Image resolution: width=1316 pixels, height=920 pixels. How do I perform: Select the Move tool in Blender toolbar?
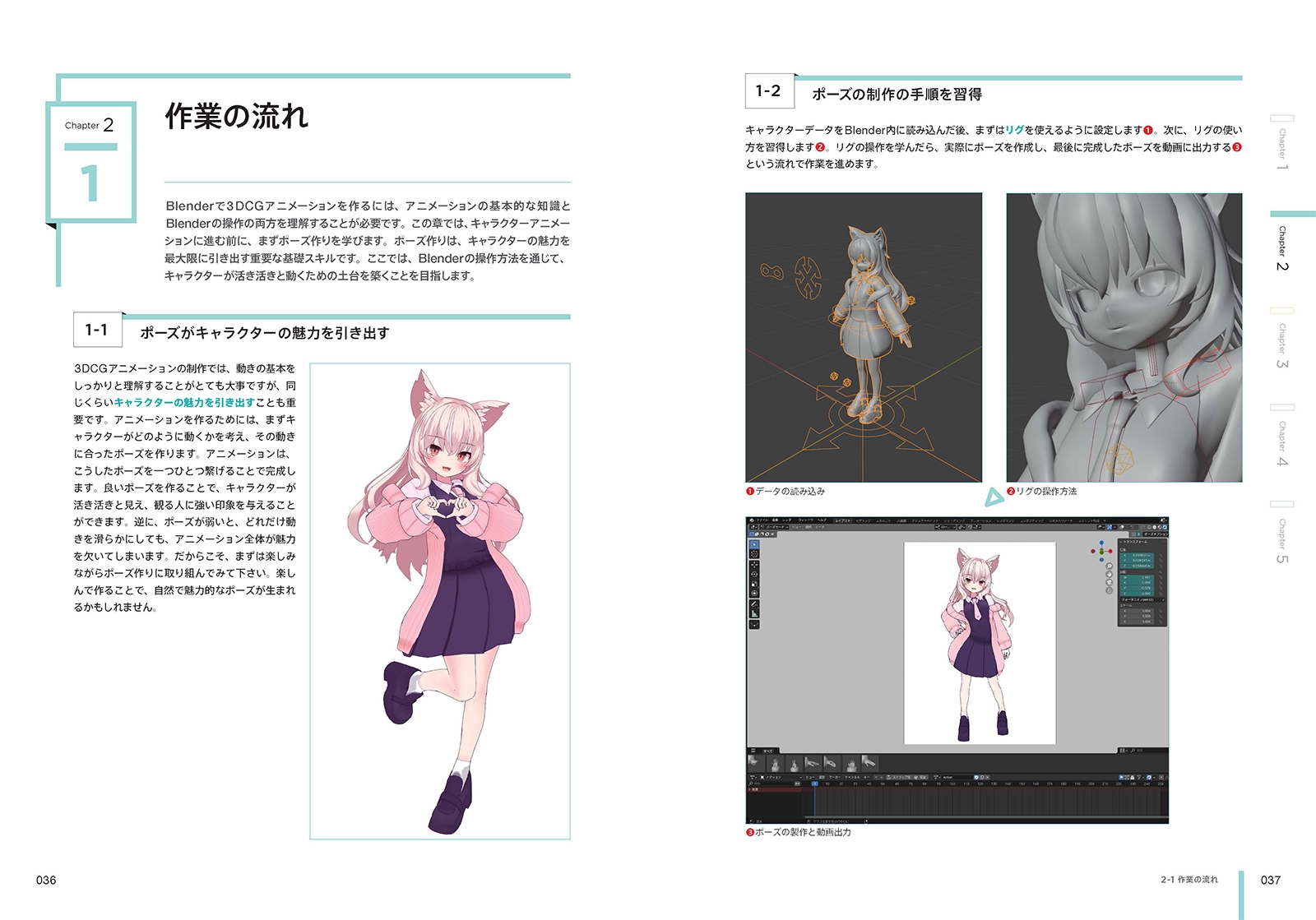point(754,566)
